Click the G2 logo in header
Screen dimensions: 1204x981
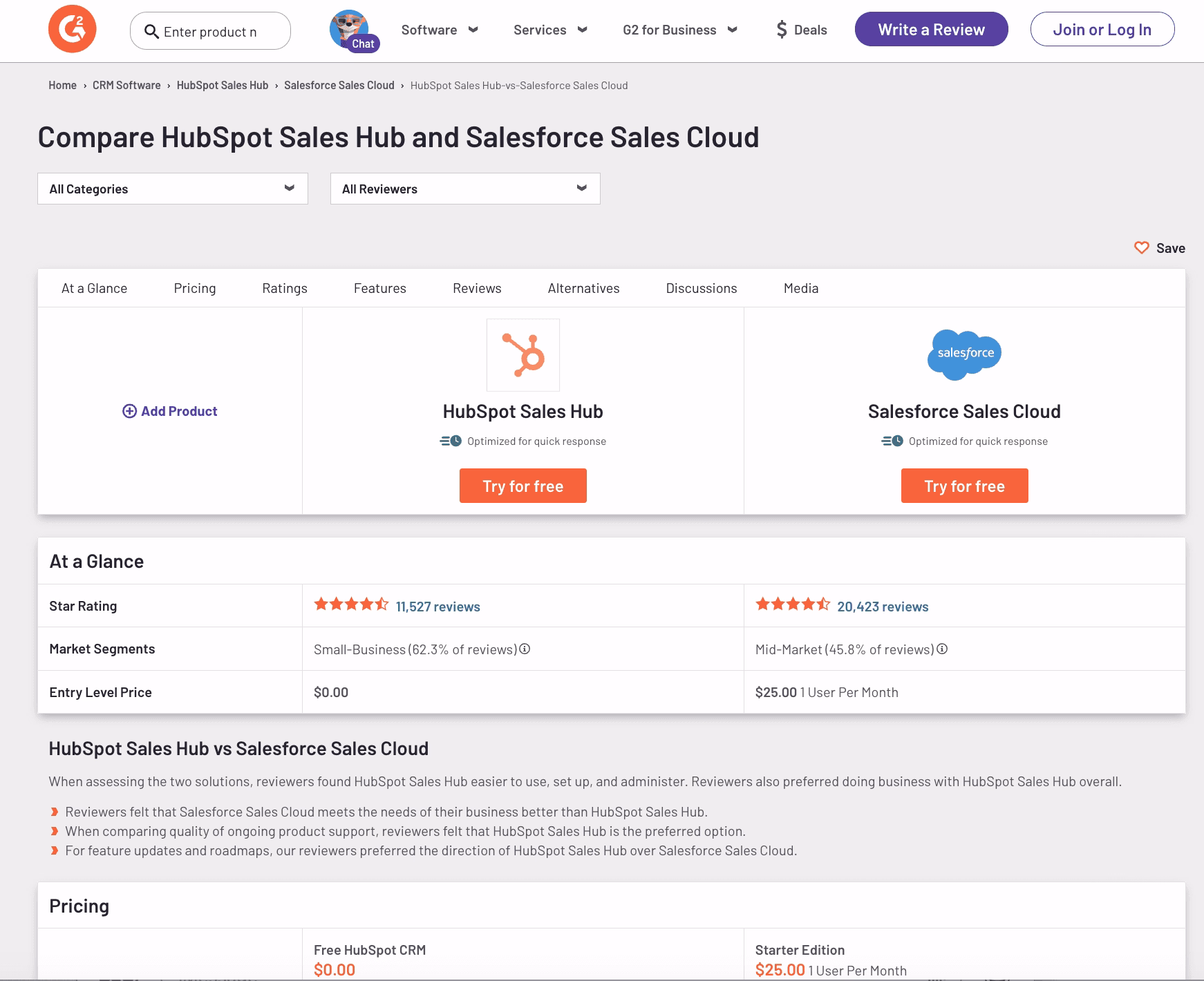[x=72, y=29]
